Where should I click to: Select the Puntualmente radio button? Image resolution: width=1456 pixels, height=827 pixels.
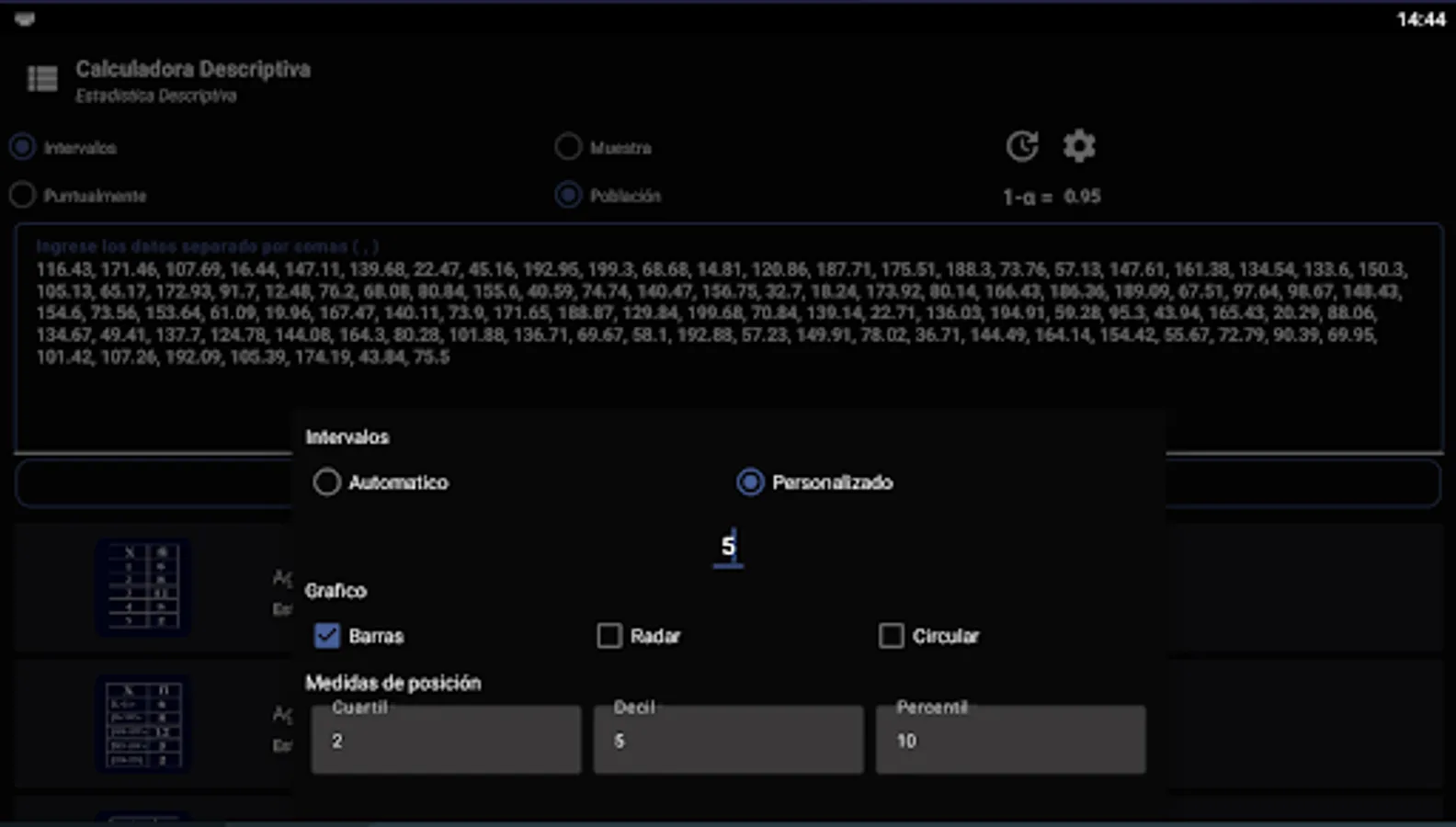[x=23, y=195]
